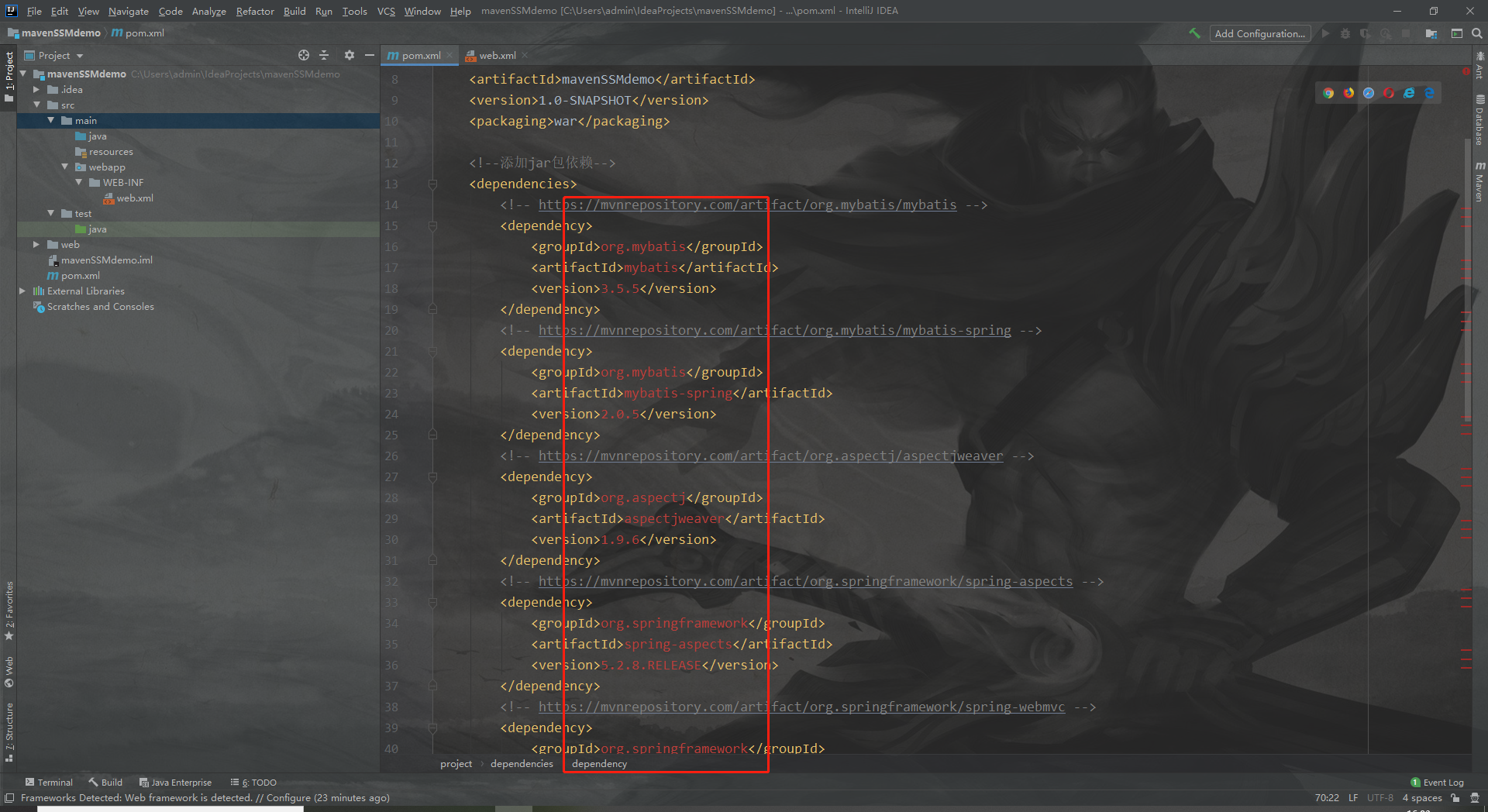Switch to the pom.xml editor tab
1488x812 pixels.
point(419,55)
